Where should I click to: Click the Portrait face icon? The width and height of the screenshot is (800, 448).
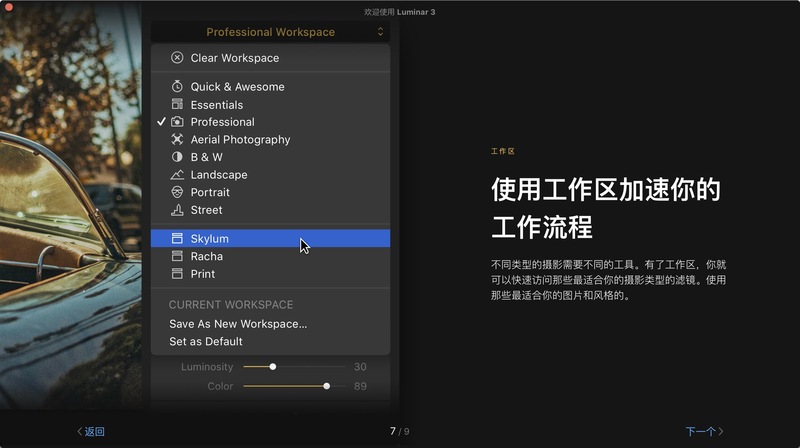coord(177,192)
